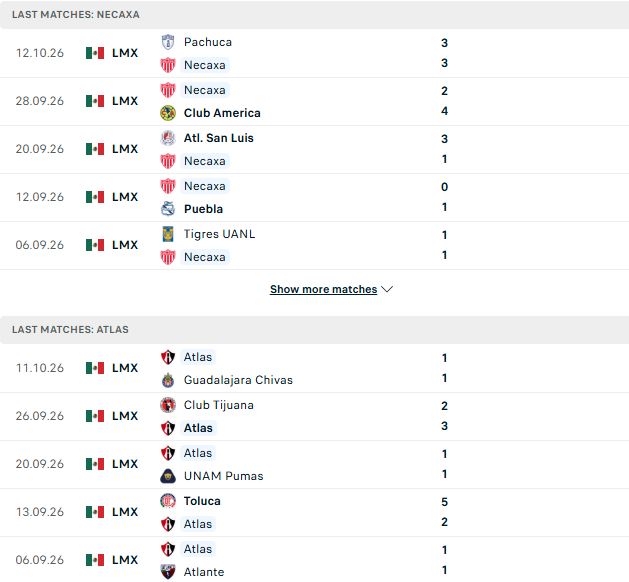Open the Pachuca vs Necaxa 3-3 match
This screenshot has width=629, height=582.
314,53
